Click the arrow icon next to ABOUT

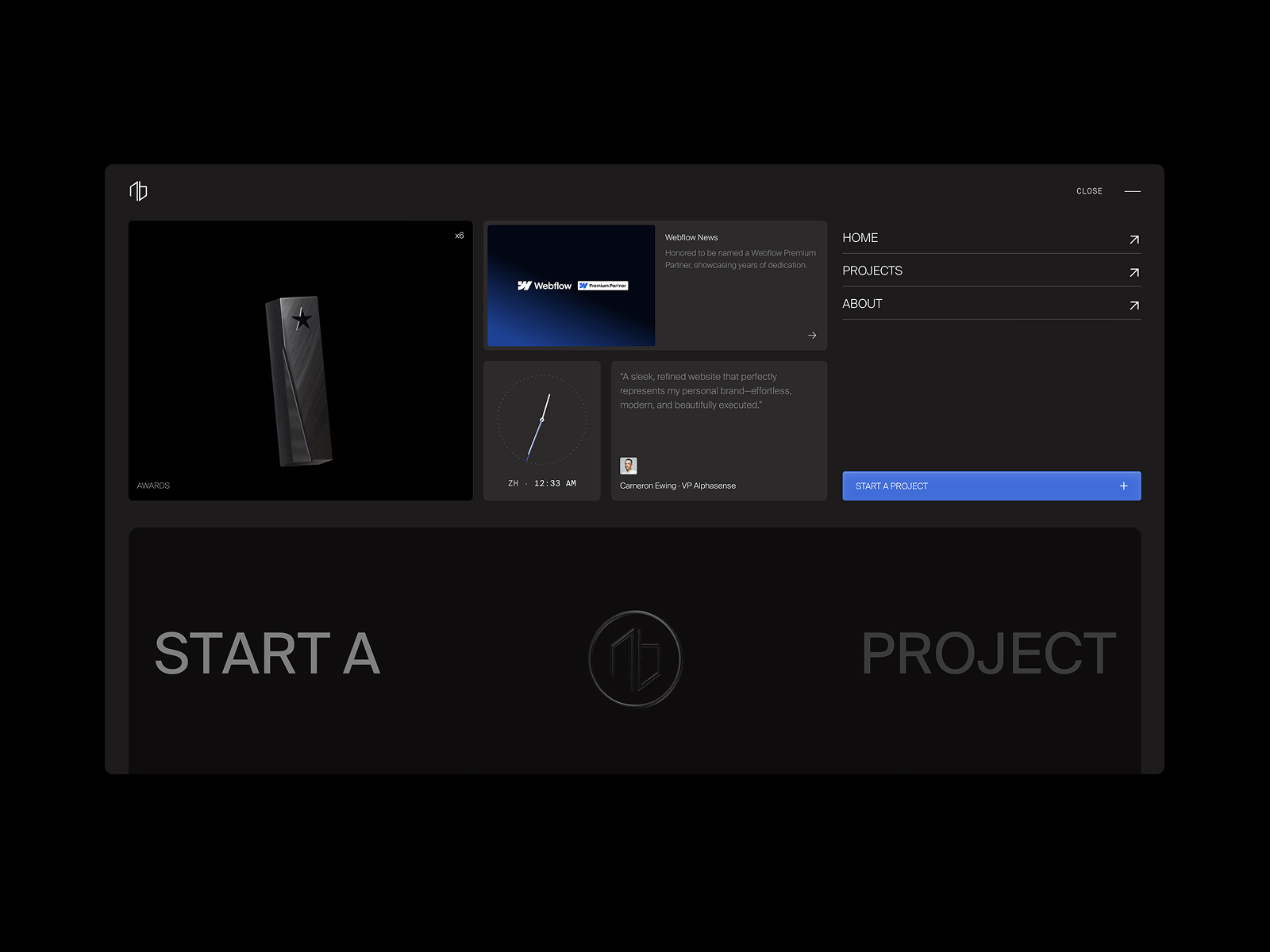pyautogui.click(x=1133, y=305)
